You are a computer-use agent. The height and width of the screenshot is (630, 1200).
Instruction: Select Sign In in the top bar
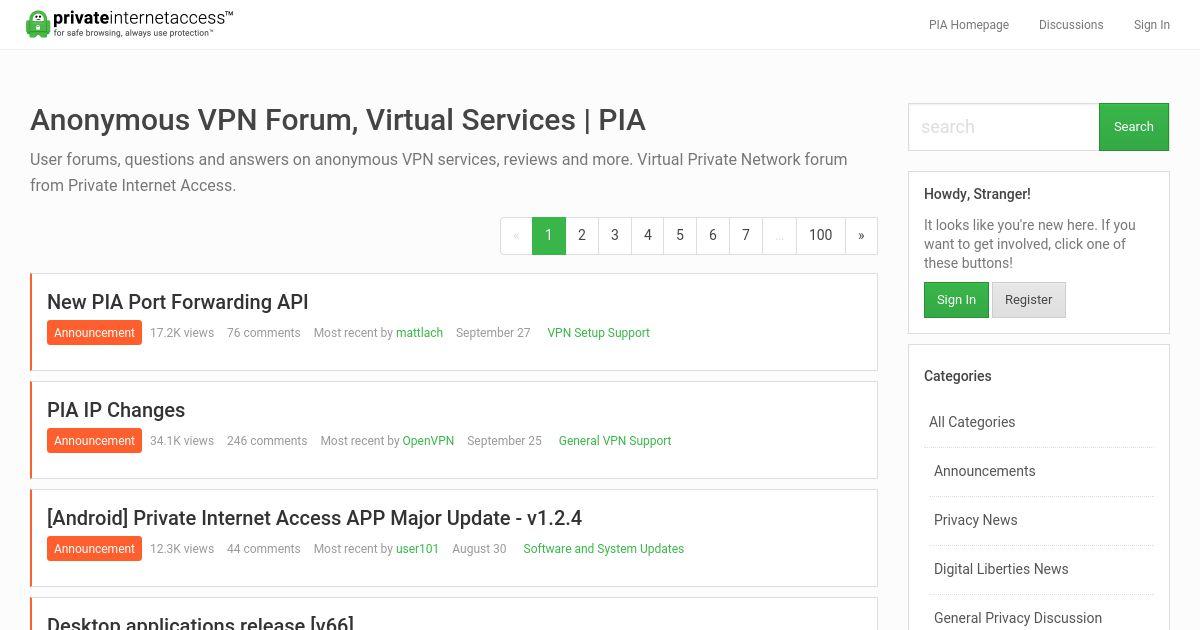click(x=1152, y=25)
